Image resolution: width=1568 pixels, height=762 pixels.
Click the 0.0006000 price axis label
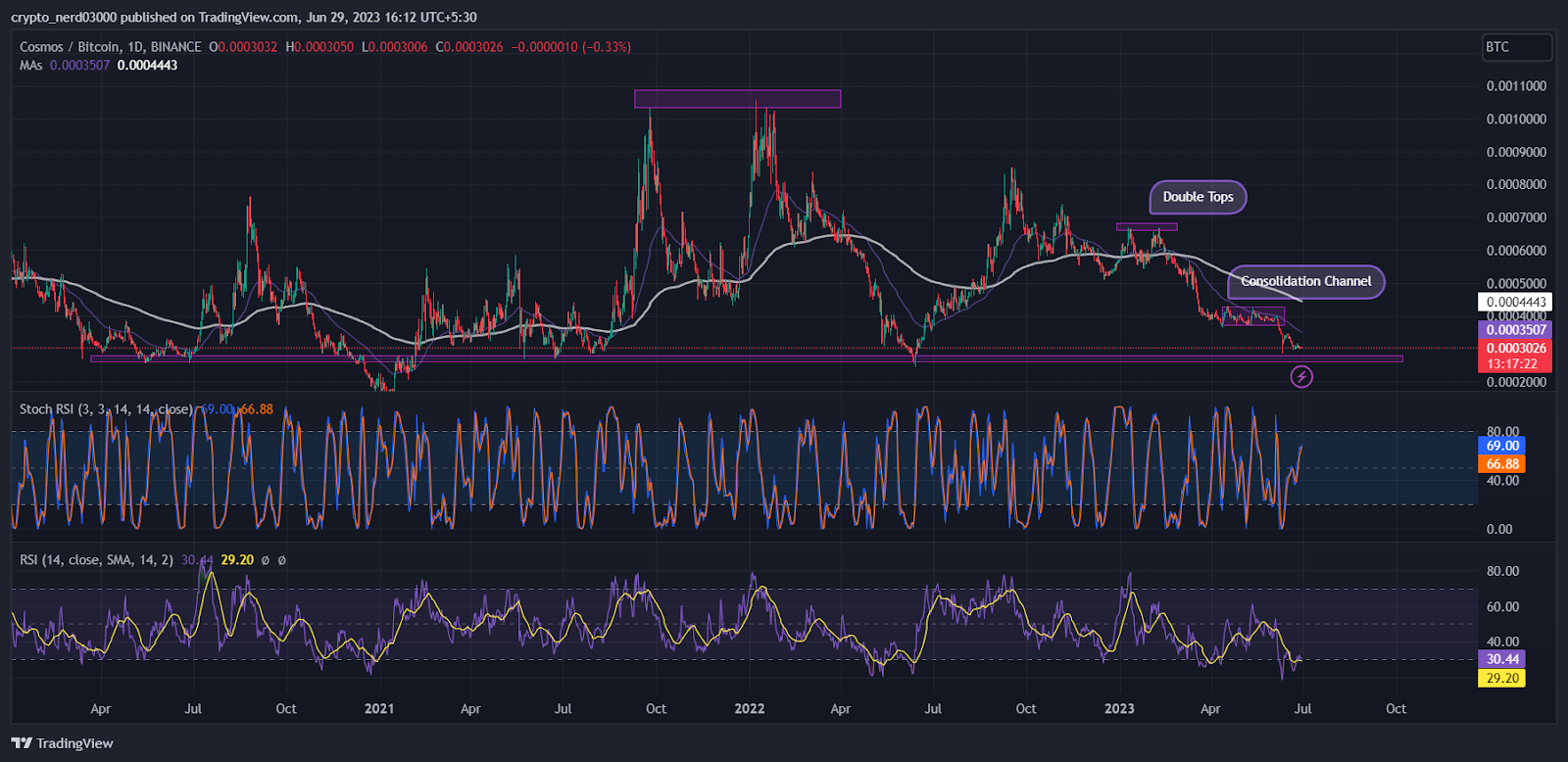tap(1516, 251)
